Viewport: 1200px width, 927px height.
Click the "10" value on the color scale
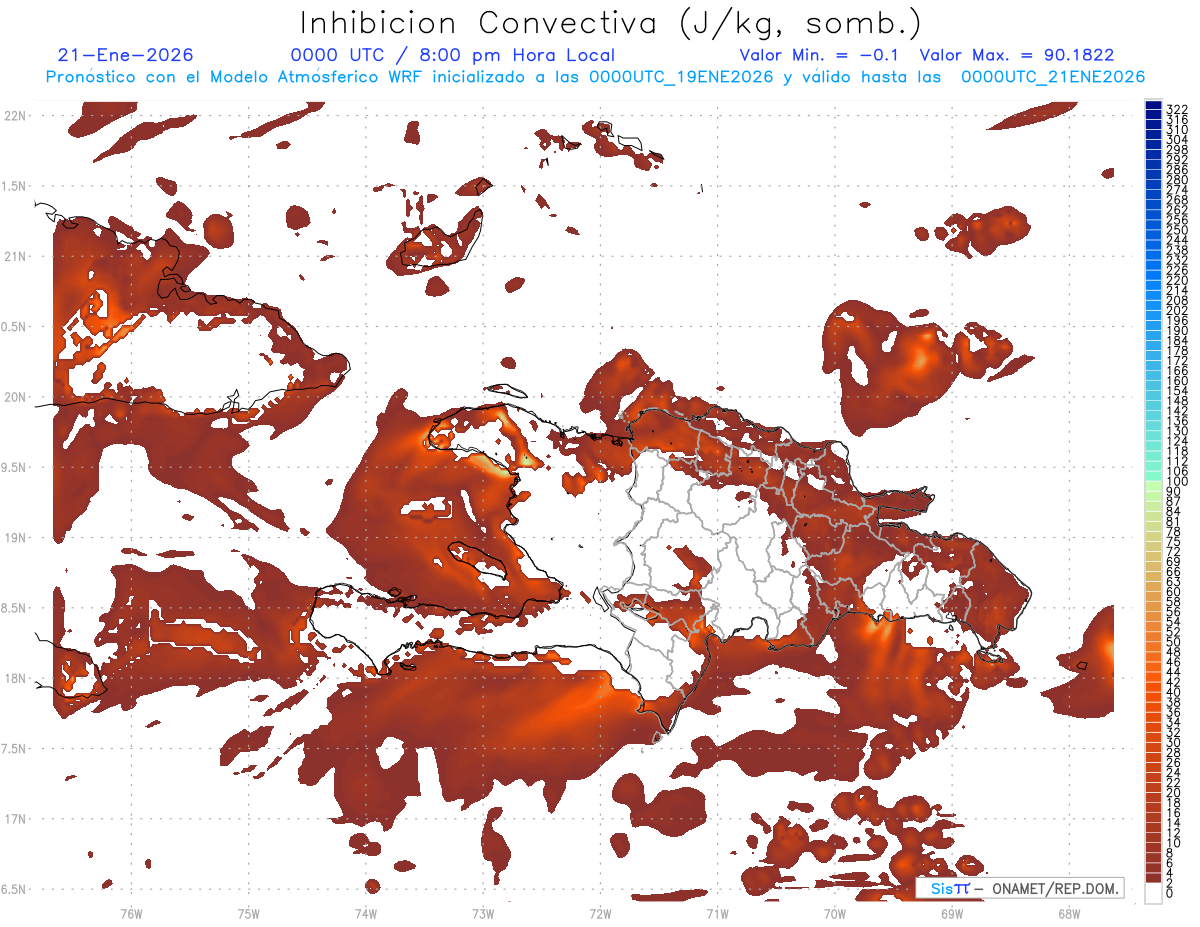click(x=1173, y=843)
